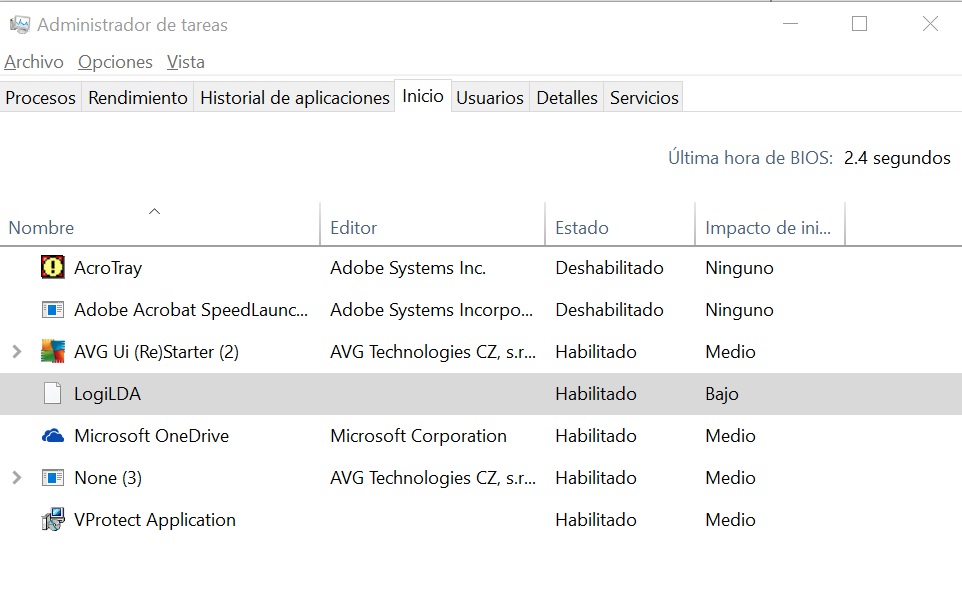The image size is (962, 596).
Task: Open the Vista menu
Action: (186, 62)
